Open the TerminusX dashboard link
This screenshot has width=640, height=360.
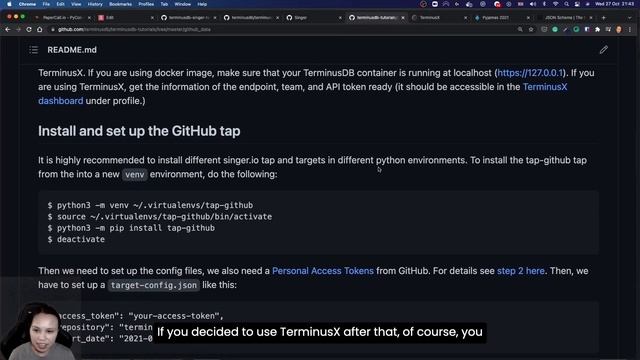545,87
